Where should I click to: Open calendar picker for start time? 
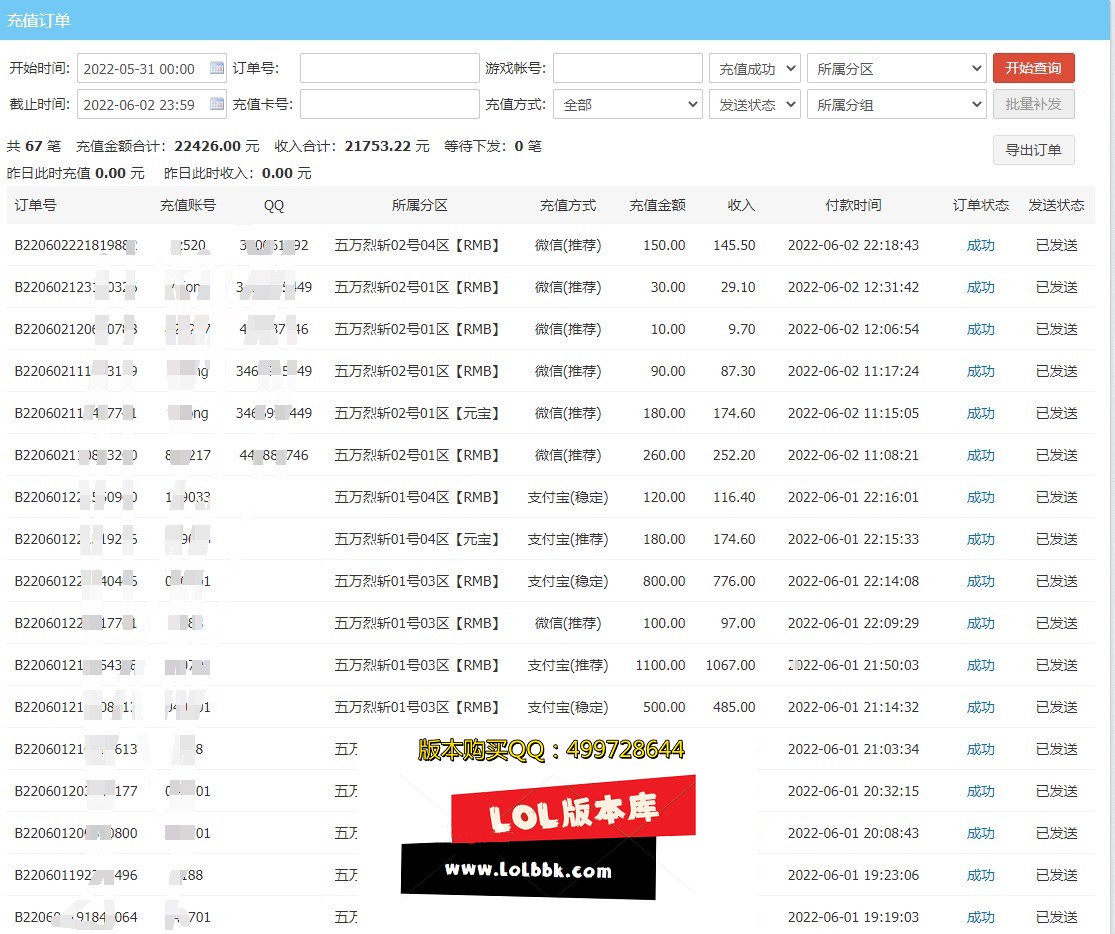tap(217, 68)
